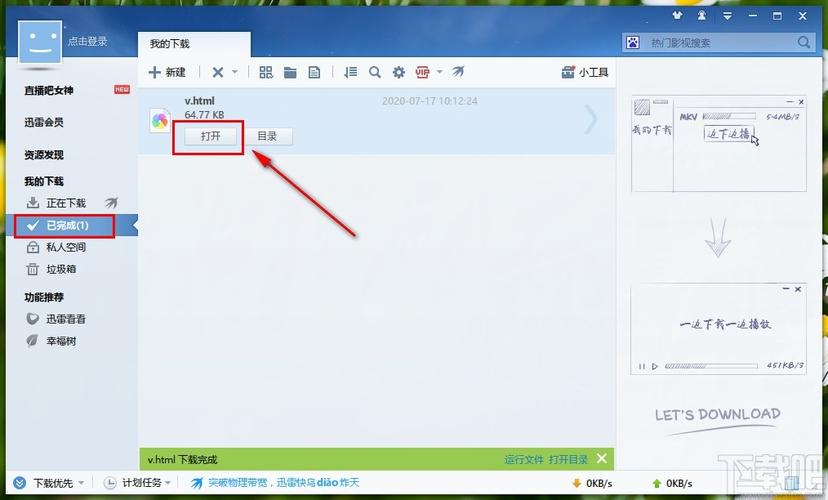828x500 pixels.
Task: Click the sort order icon in toolbar
Action: 350,72
